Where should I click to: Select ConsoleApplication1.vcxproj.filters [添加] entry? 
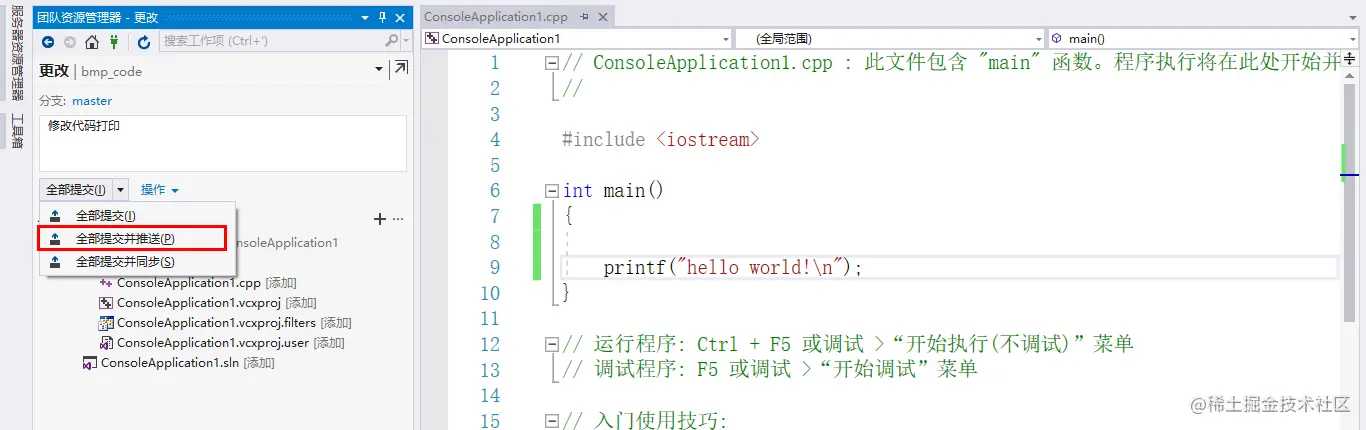[234, 323]
